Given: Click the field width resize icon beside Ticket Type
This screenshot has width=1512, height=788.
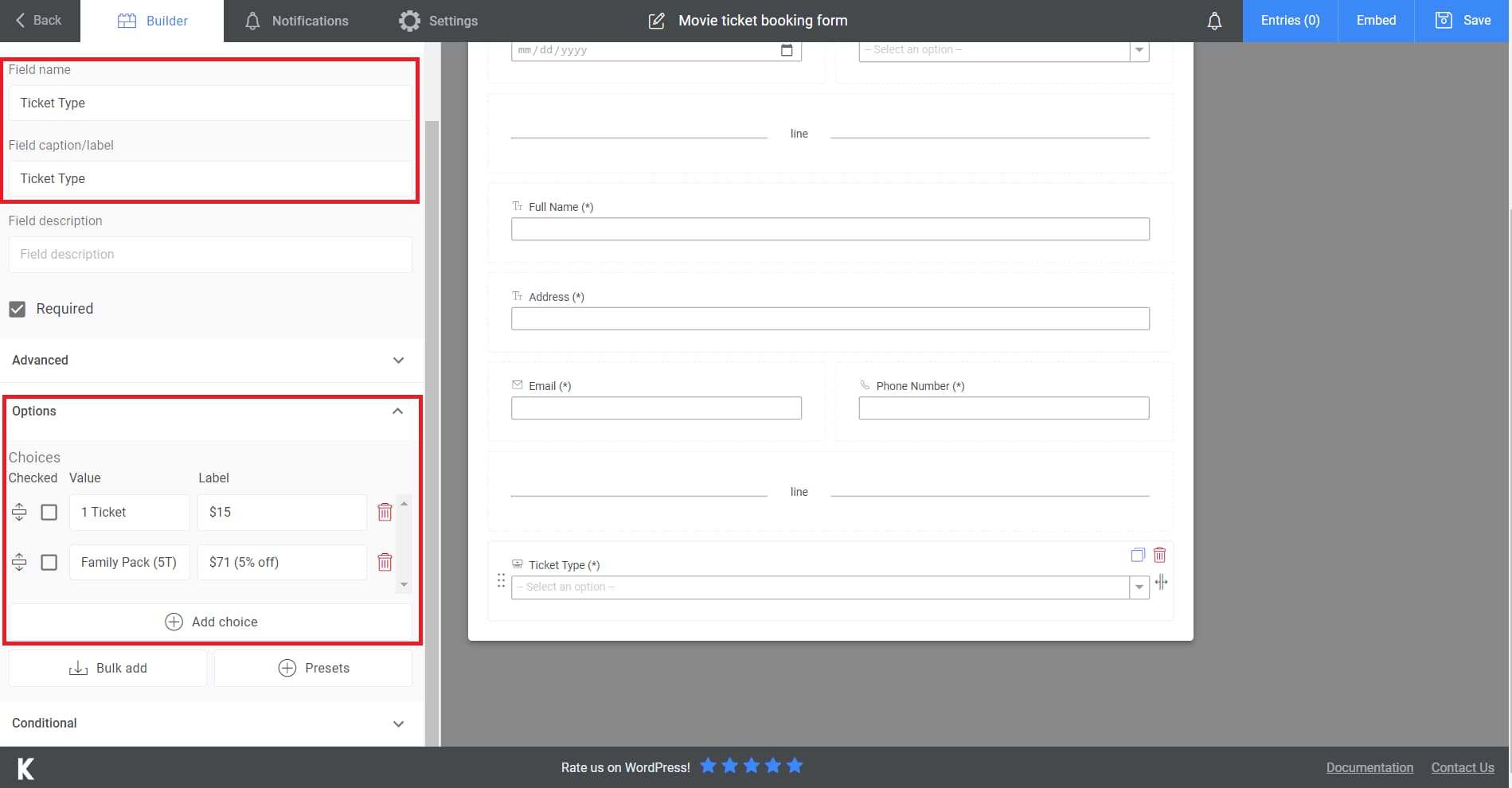Looking at the screenshot, I should (1162, 583).
